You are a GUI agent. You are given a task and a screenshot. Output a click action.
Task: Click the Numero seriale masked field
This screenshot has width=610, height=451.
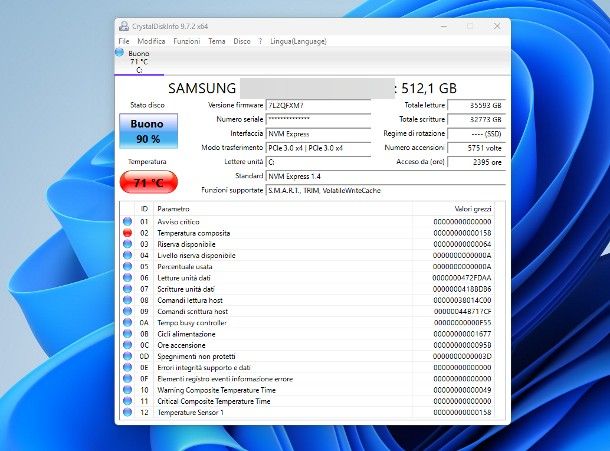[318, 119]
